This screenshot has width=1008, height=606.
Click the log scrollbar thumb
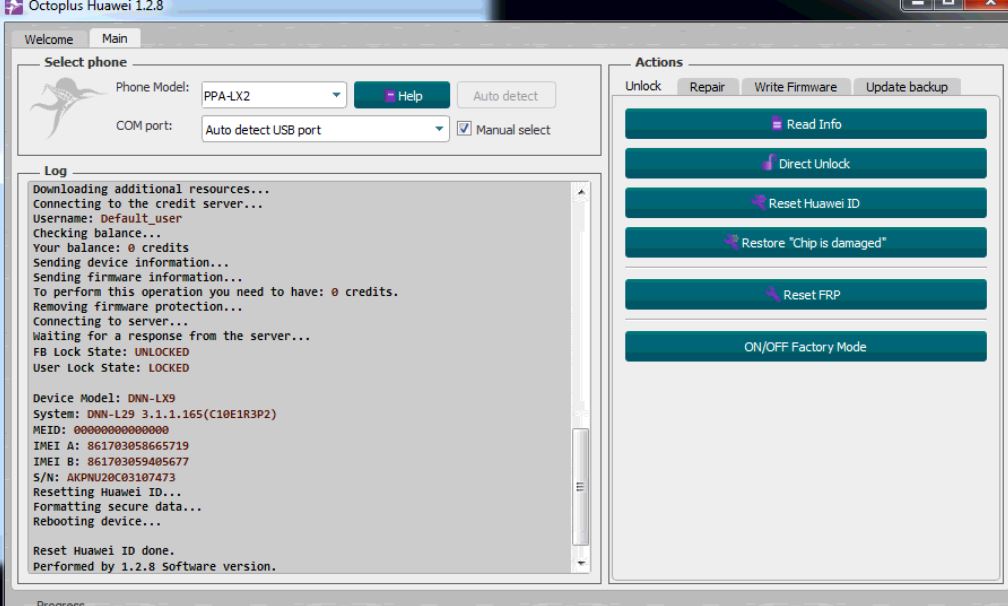[x=580, y=486]
